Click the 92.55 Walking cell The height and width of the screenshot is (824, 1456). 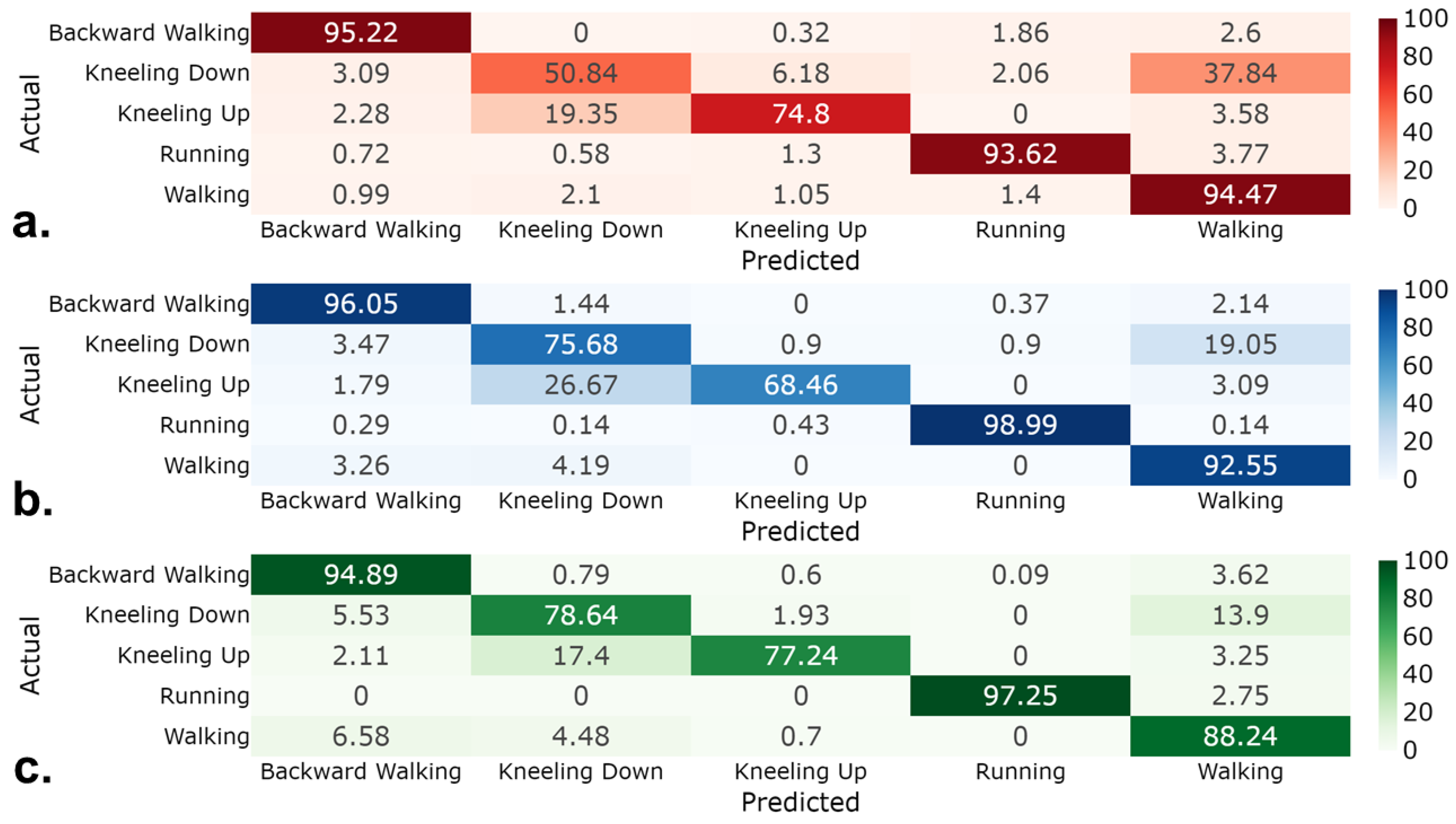[x=1240, y=465]
